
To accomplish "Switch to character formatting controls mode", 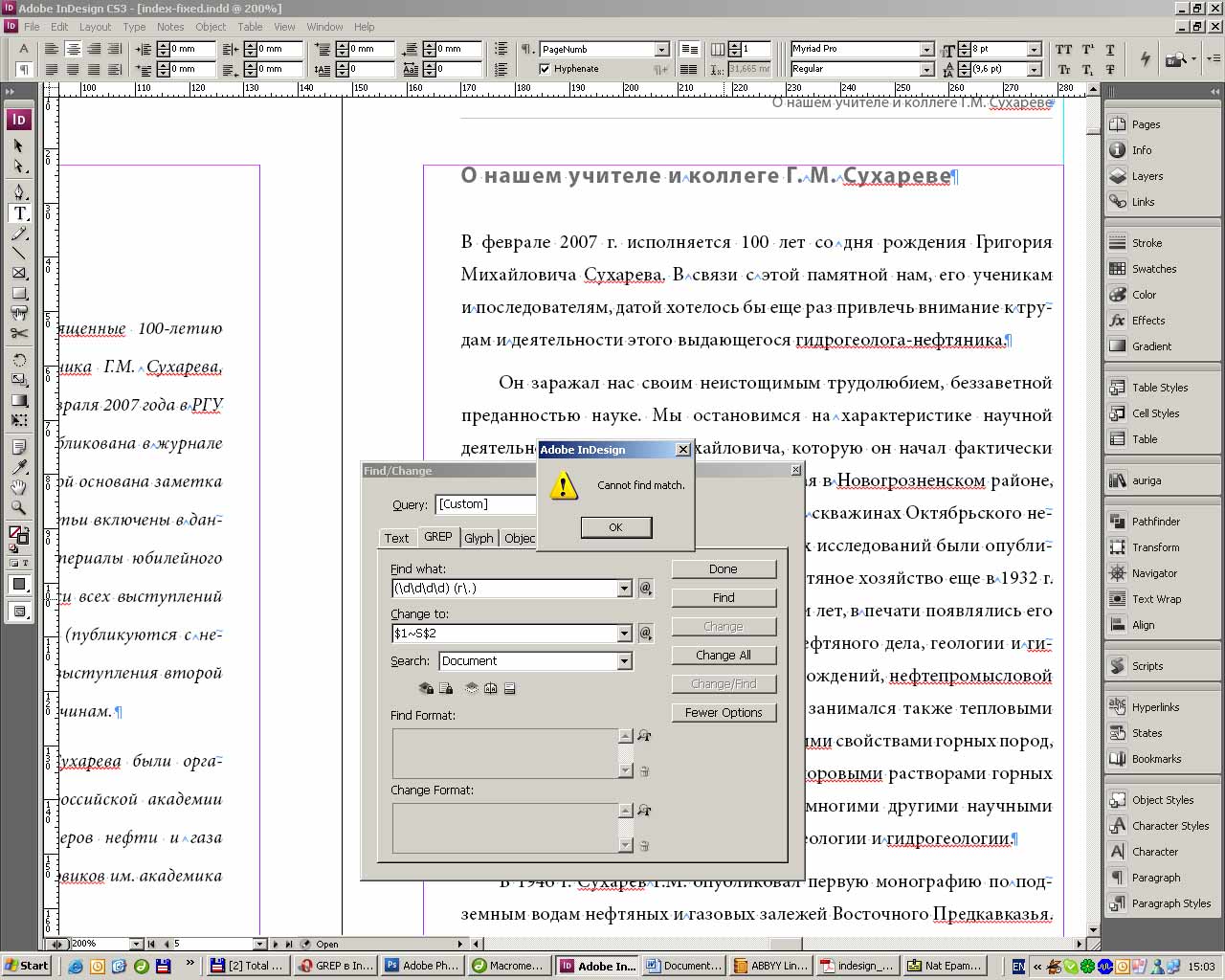I will 24,49.
